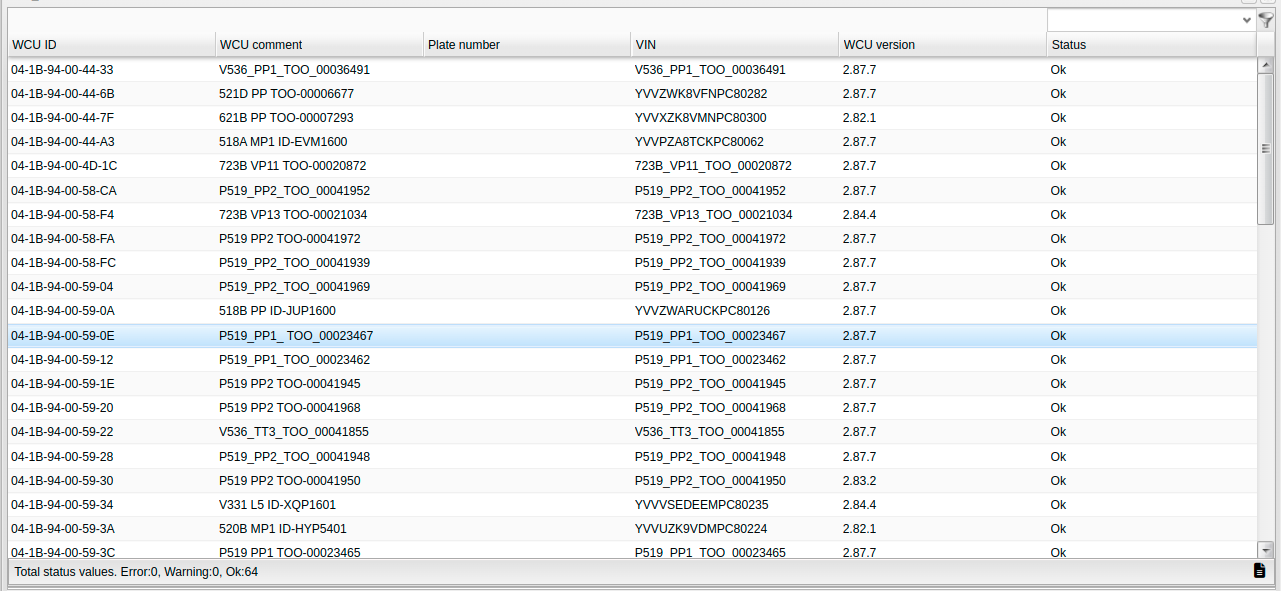Click the Status column header

(x=1150, y=45)
